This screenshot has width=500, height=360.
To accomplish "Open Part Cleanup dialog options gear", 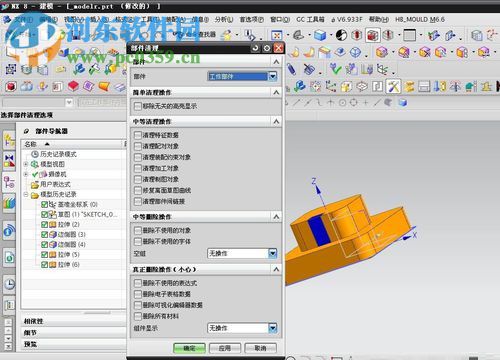I will point(267,48).
